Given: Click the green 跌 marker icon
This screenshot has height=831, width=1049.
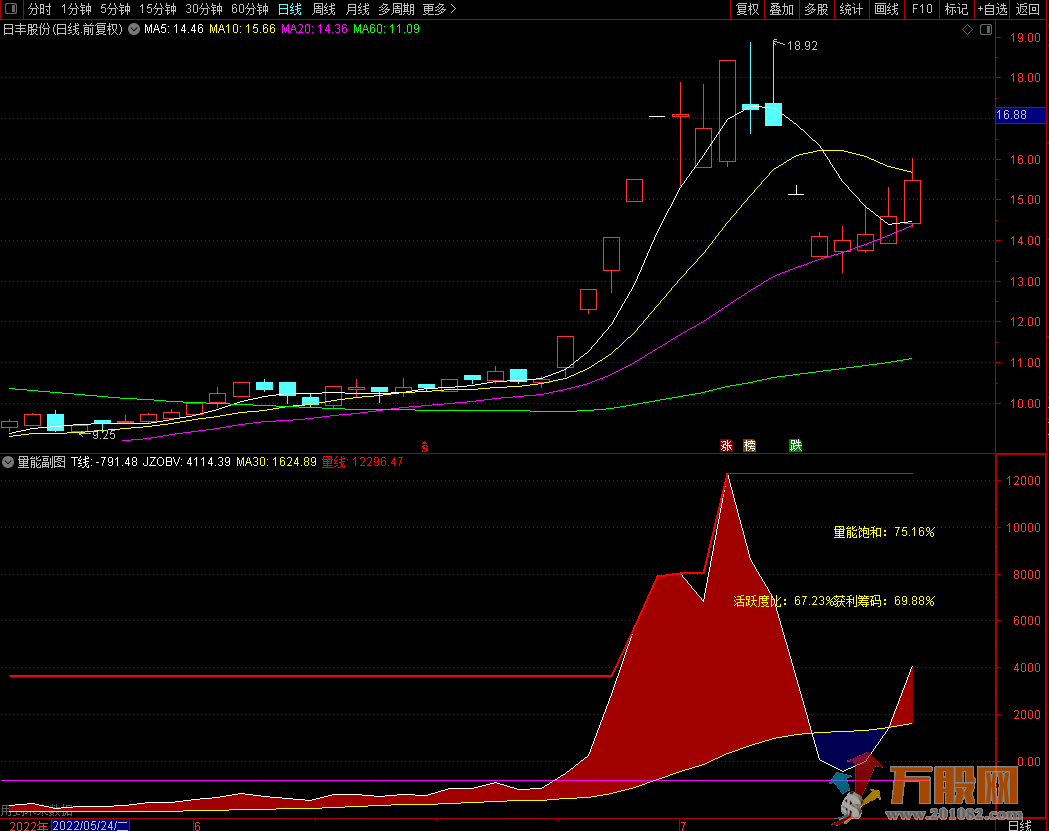Looking at the screenshot, I should [795, 445].
